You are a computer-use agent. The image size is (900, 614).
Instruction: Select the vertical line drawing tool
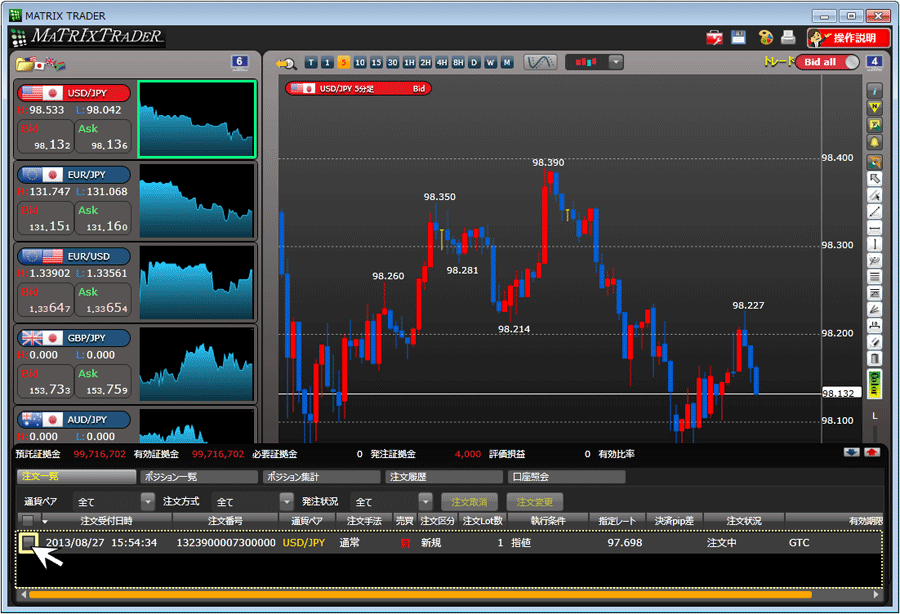(874, 244)
